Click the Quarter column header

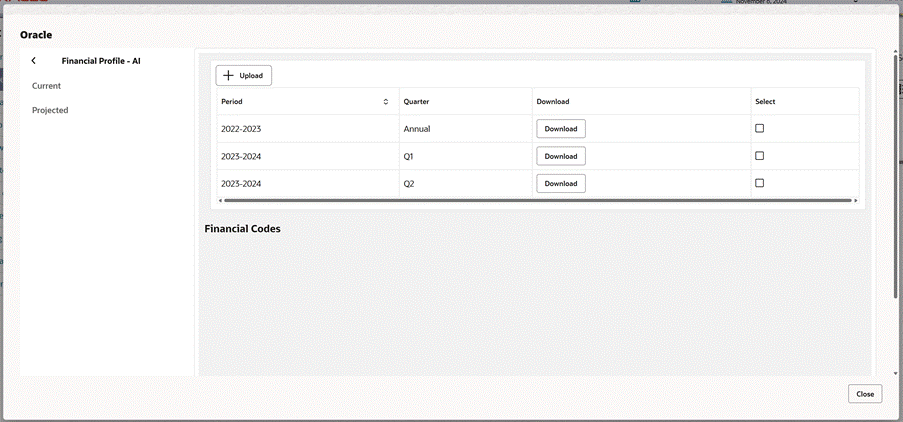[465, 101]
